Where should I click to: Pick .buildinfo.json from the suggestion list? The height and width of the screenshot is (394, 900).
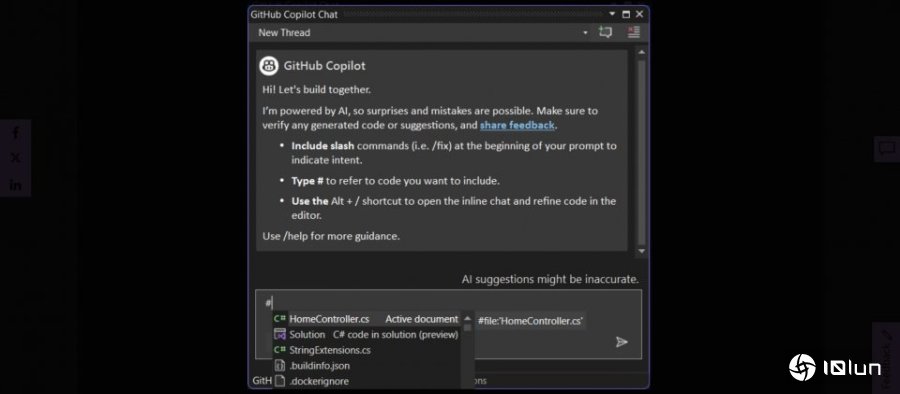point(367,365)
